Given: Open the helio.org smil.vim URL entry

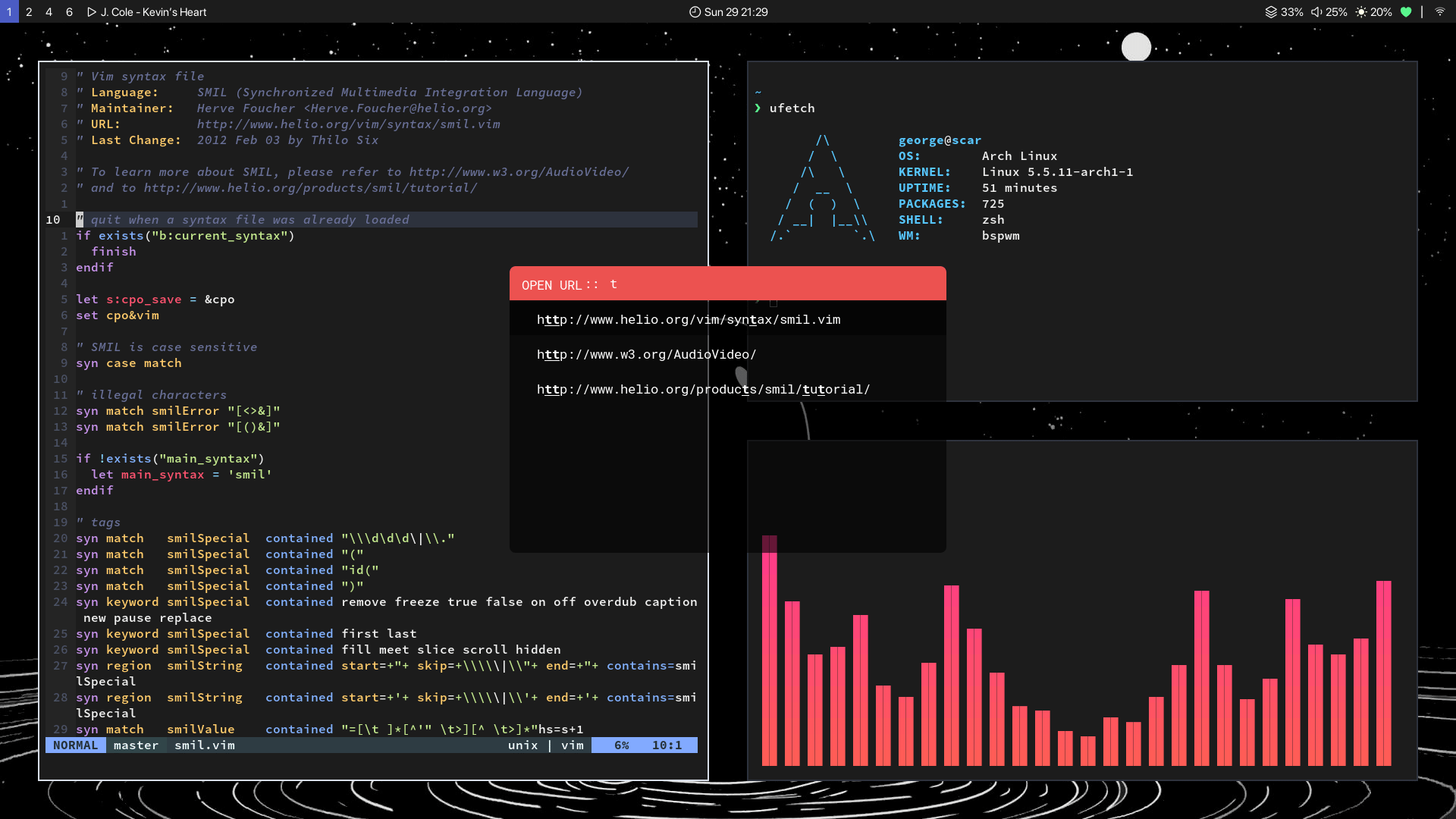Looking at the screenshot, I should [x=728, y=319].
